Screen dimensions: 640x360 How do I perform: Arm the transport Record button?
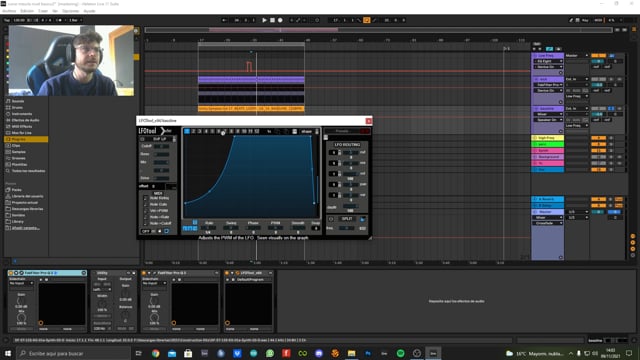(280, 20)
